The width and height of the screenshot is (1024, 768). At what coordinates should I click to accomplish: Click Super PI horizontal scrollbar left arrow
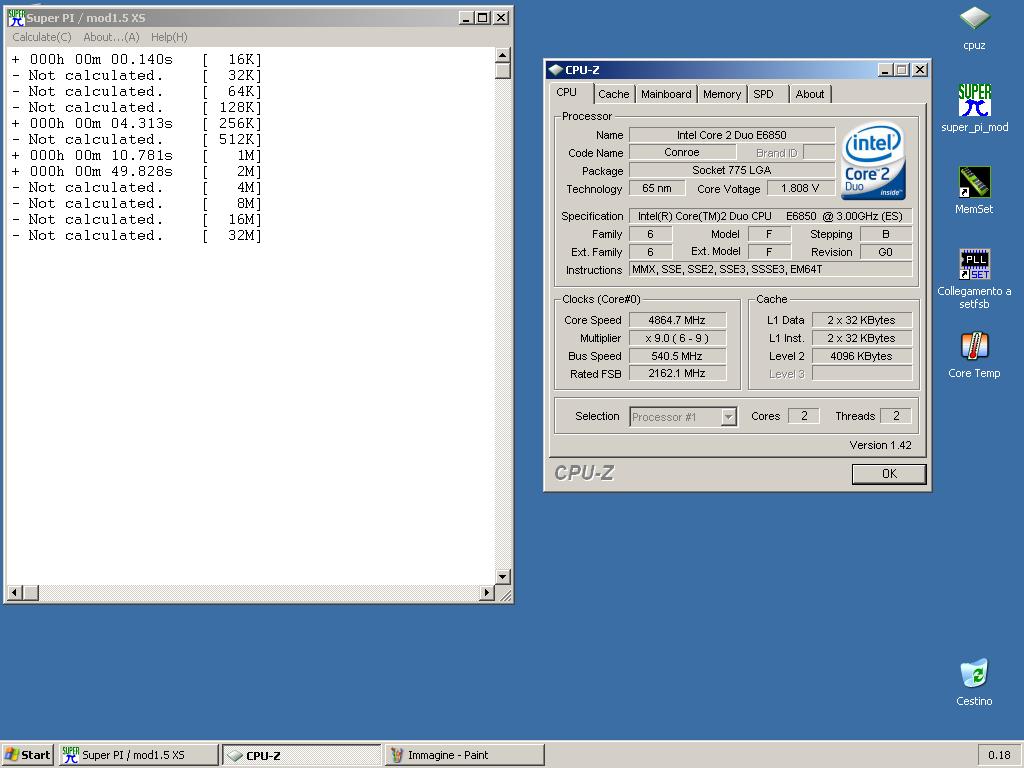pyautogui.click(x=13, y=592)
